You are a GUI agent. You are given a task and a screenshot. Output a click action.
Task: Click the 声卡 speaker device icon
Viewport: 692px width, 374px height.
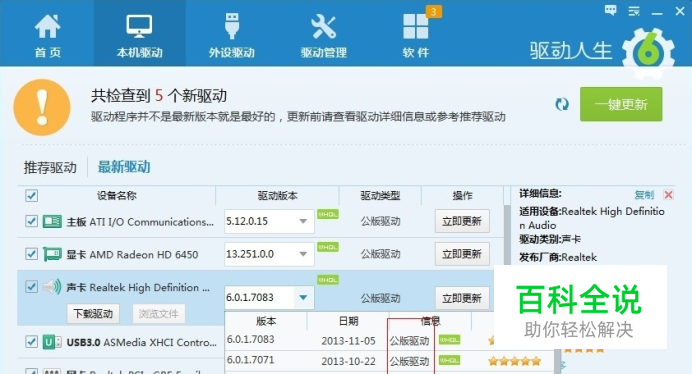tap(52, 287)
